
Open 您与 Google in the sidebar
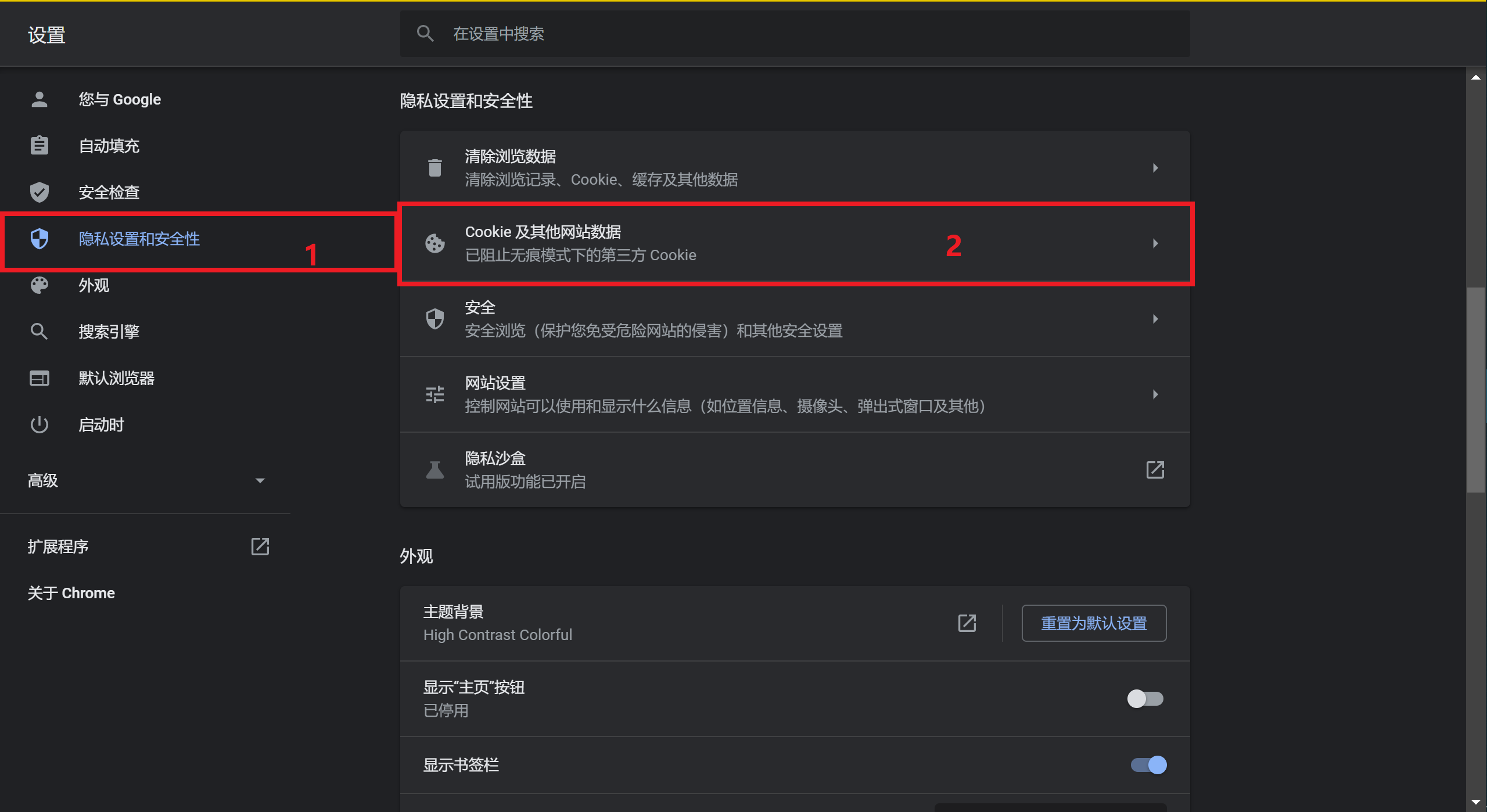click(x=120, y=99)
